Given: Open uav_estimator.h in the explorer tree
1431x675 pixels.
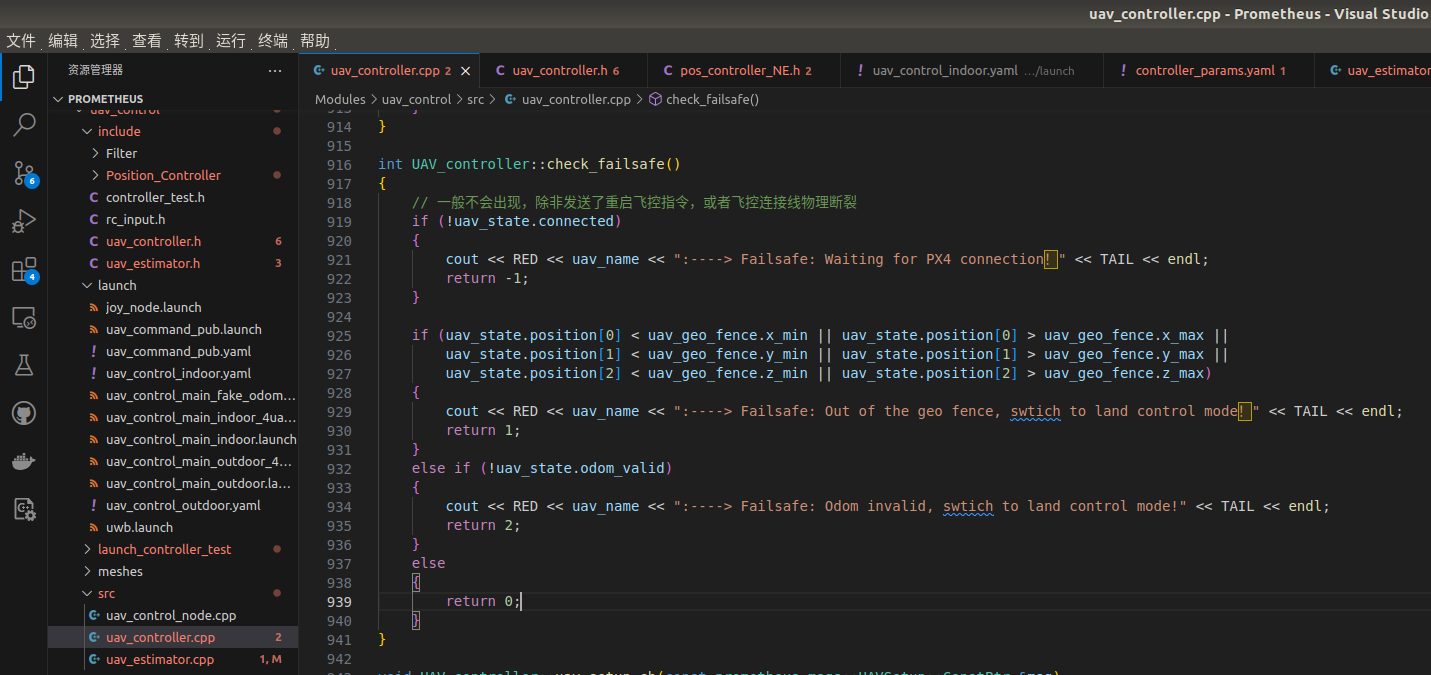Looking at the screenshot, I should pos(173,263).
